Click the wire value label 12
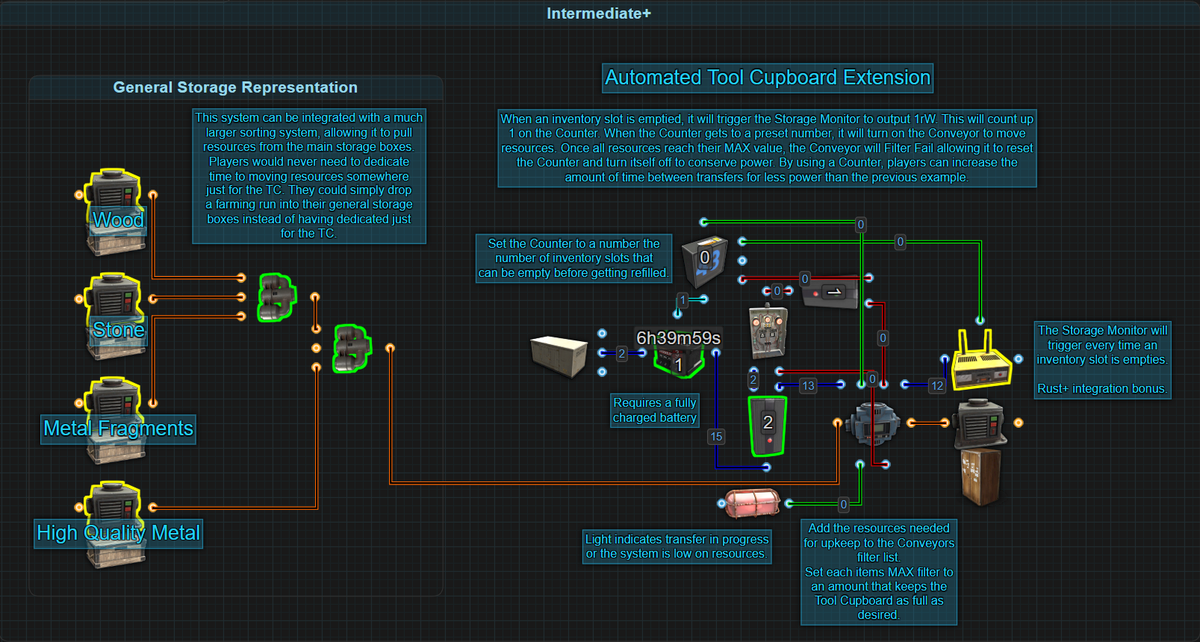The width and height of the screenshot is (1200, 642). click(x=937, y=385)
